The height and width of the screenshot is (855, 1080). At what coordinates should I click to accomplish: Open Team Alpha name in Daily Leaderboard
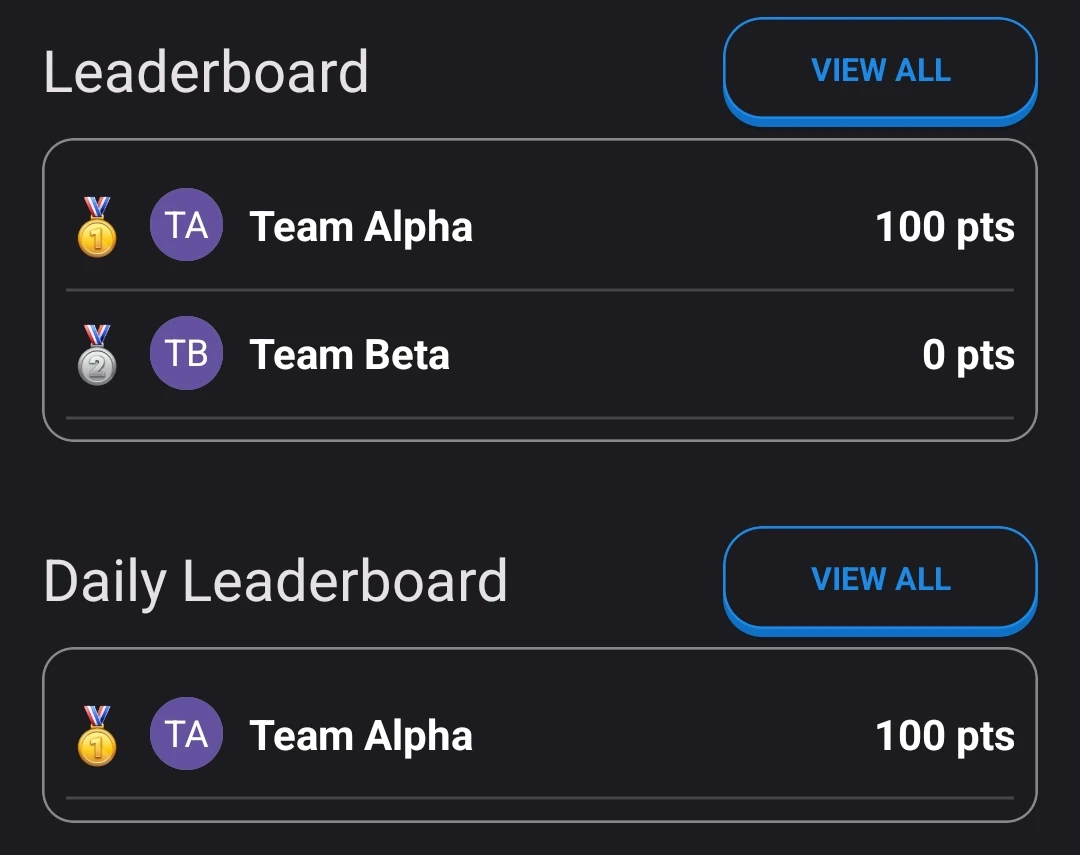361,736
